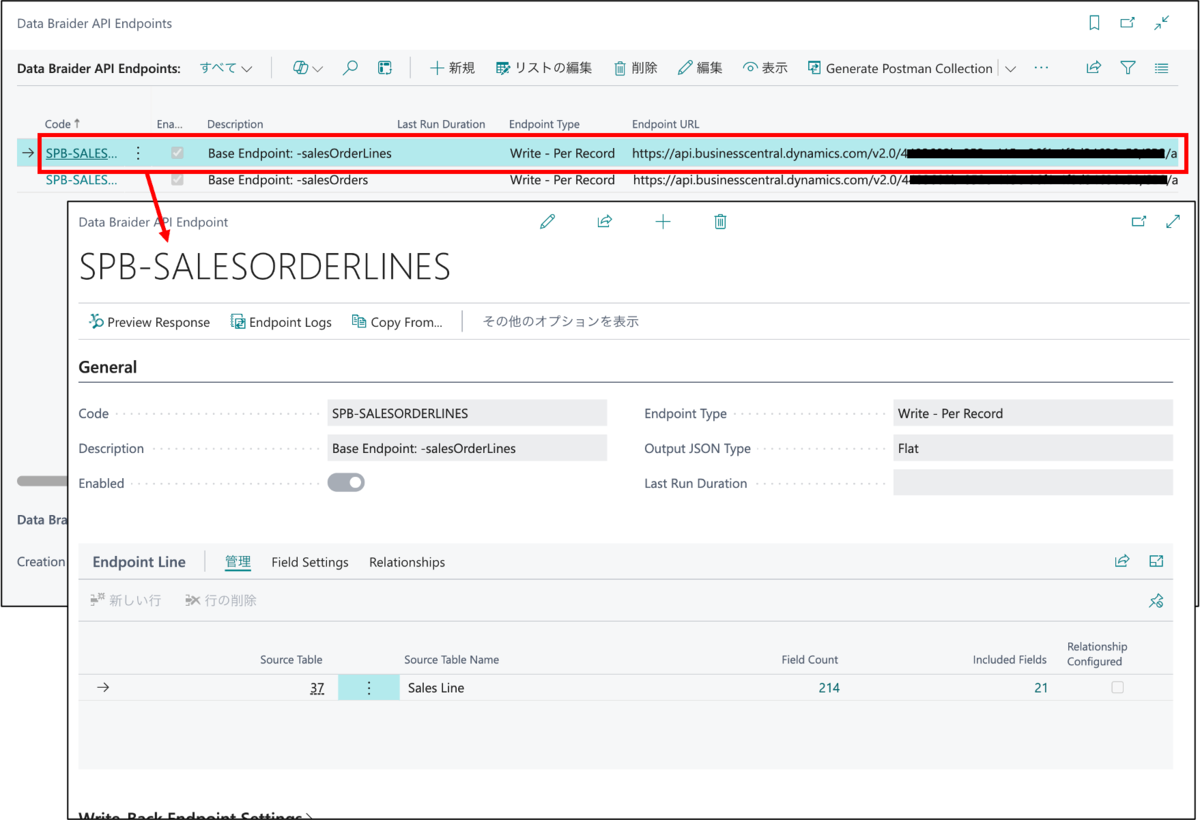The width and height of the screenshot is (1200, 820).
Task: Open row menu for SPB-SALES first row
Action: pyautogui.click(x=138, y=154)
